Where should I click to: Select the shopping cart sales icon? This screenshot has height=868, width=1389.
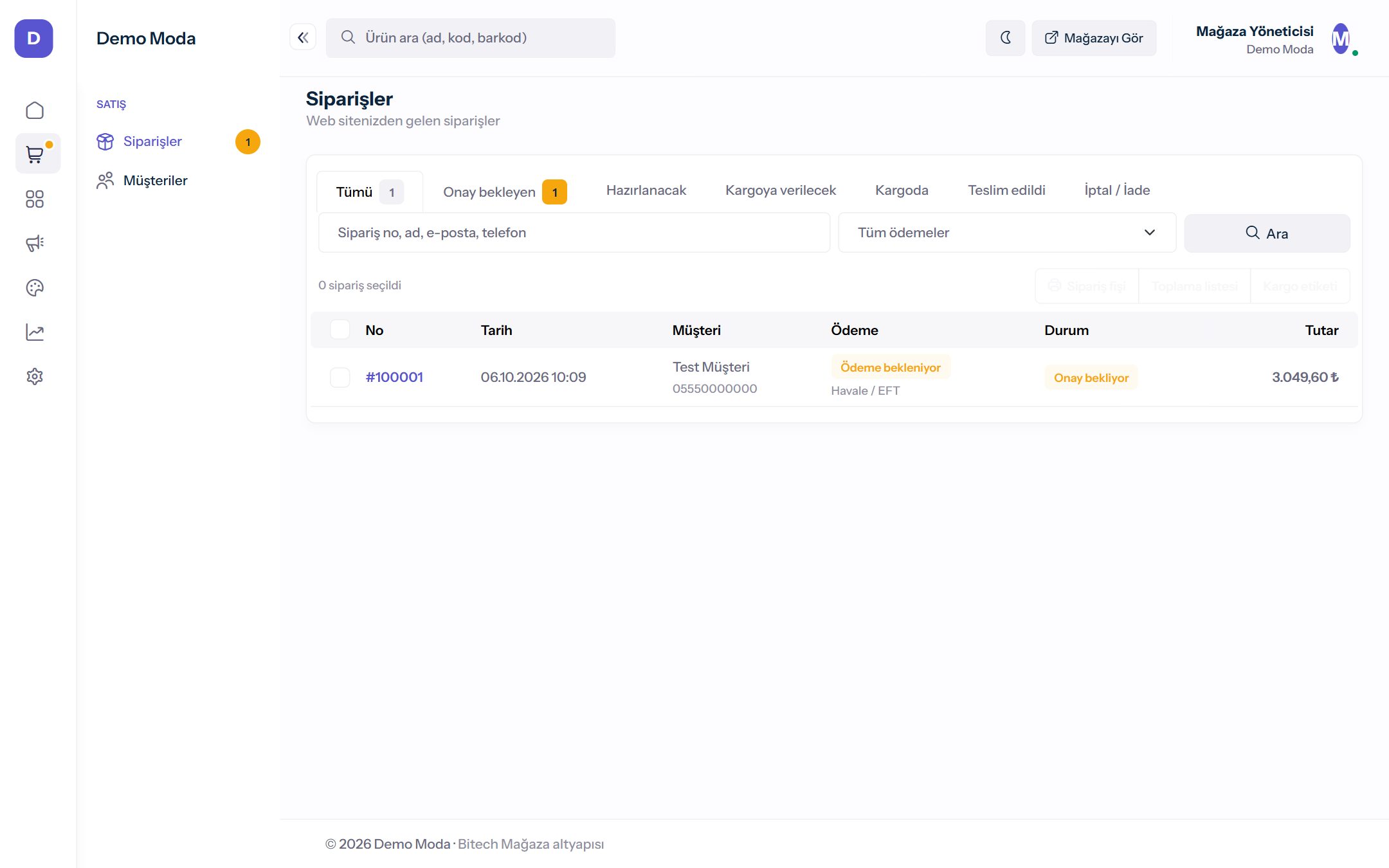pos(38,154)
